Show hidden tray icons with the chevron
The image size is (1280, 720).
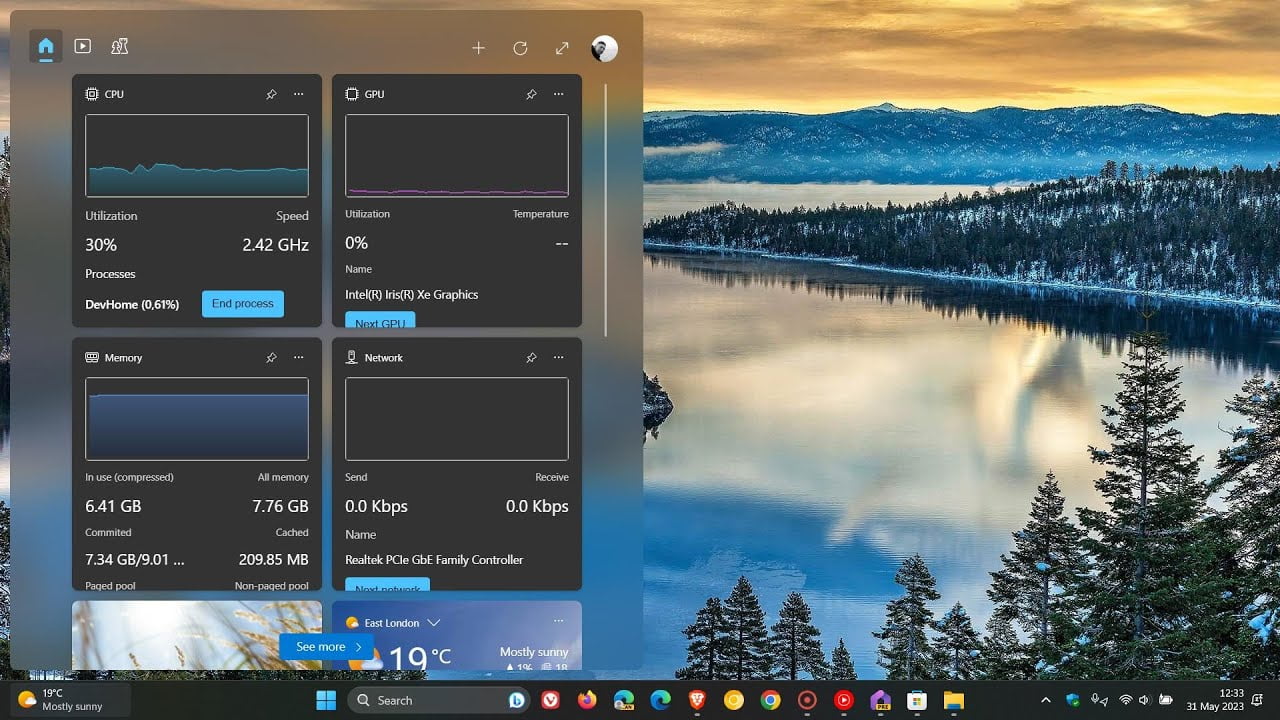click(x=1045, y=700)
